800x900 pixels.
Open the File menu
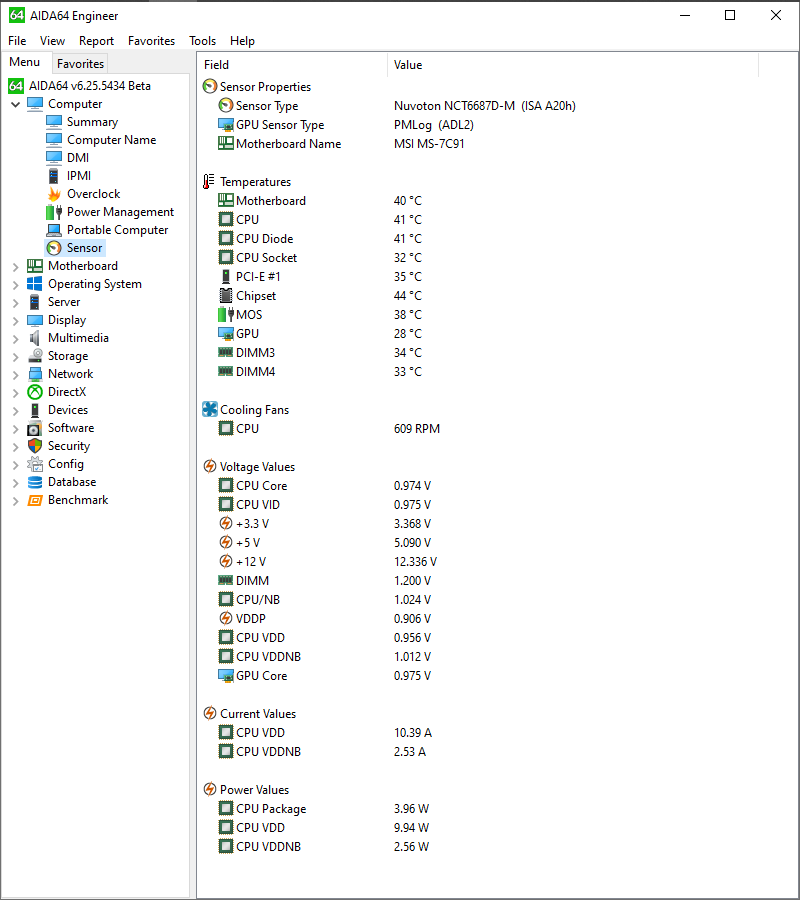[x=17, y=41]
